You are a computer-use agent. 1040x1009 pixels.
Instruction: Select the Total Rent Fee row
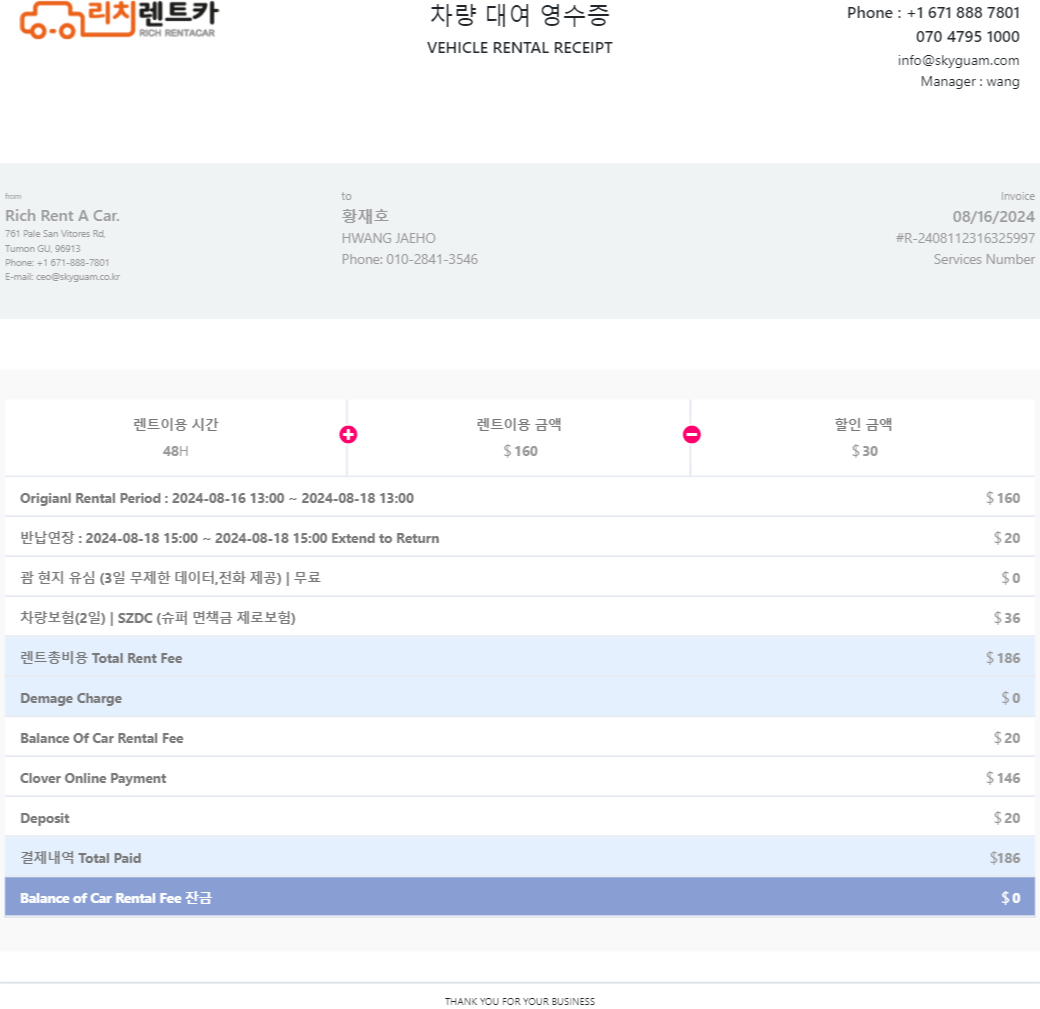click(x=520, y=657)
